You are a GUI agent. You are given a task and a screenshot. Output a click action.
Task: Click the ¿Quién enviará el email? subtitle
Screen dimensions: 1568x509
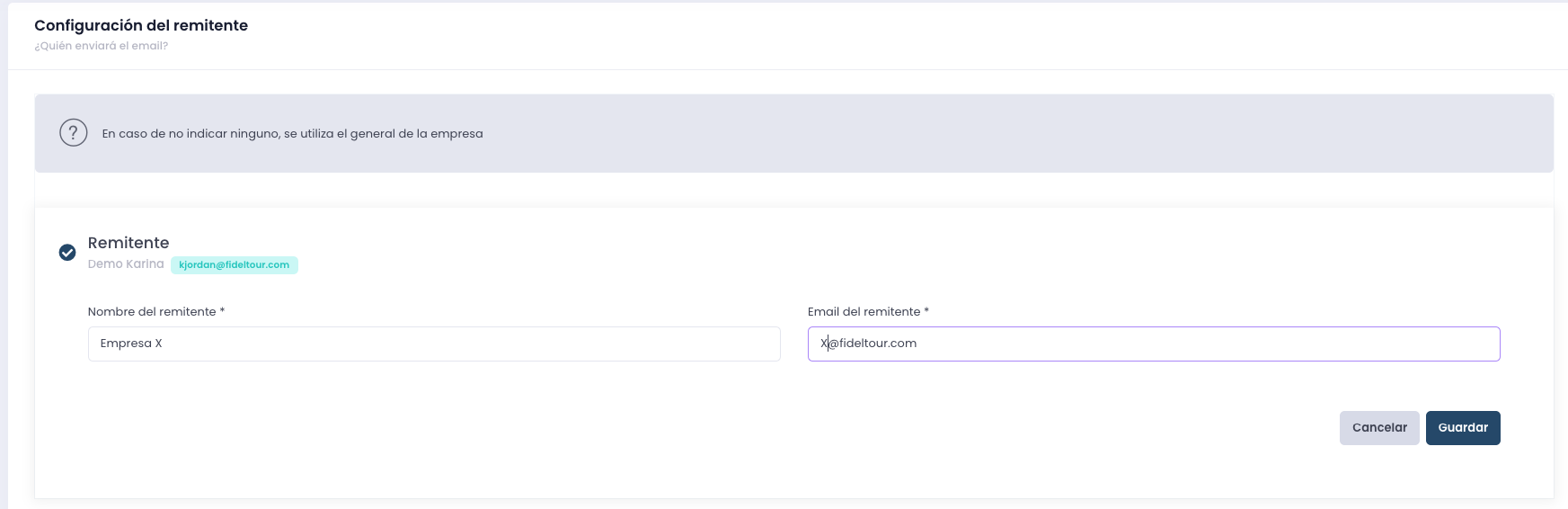[x=102, y=46]
